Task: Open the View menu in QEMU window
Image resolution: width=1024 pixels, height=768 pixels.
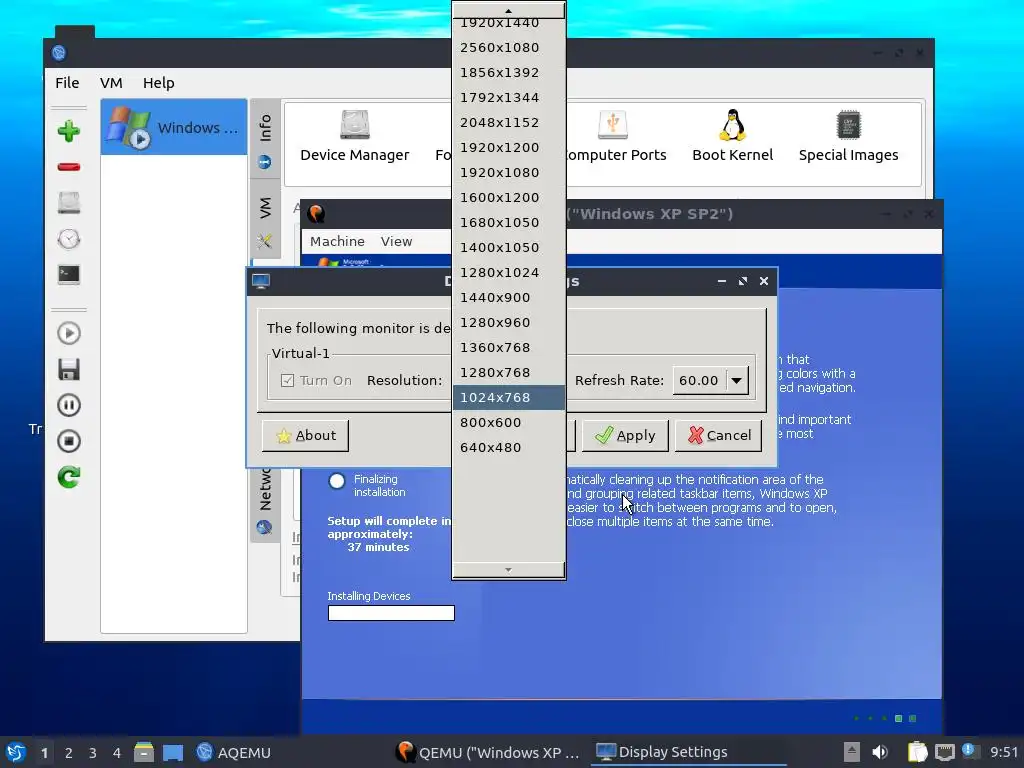Action: click(396, 241)
